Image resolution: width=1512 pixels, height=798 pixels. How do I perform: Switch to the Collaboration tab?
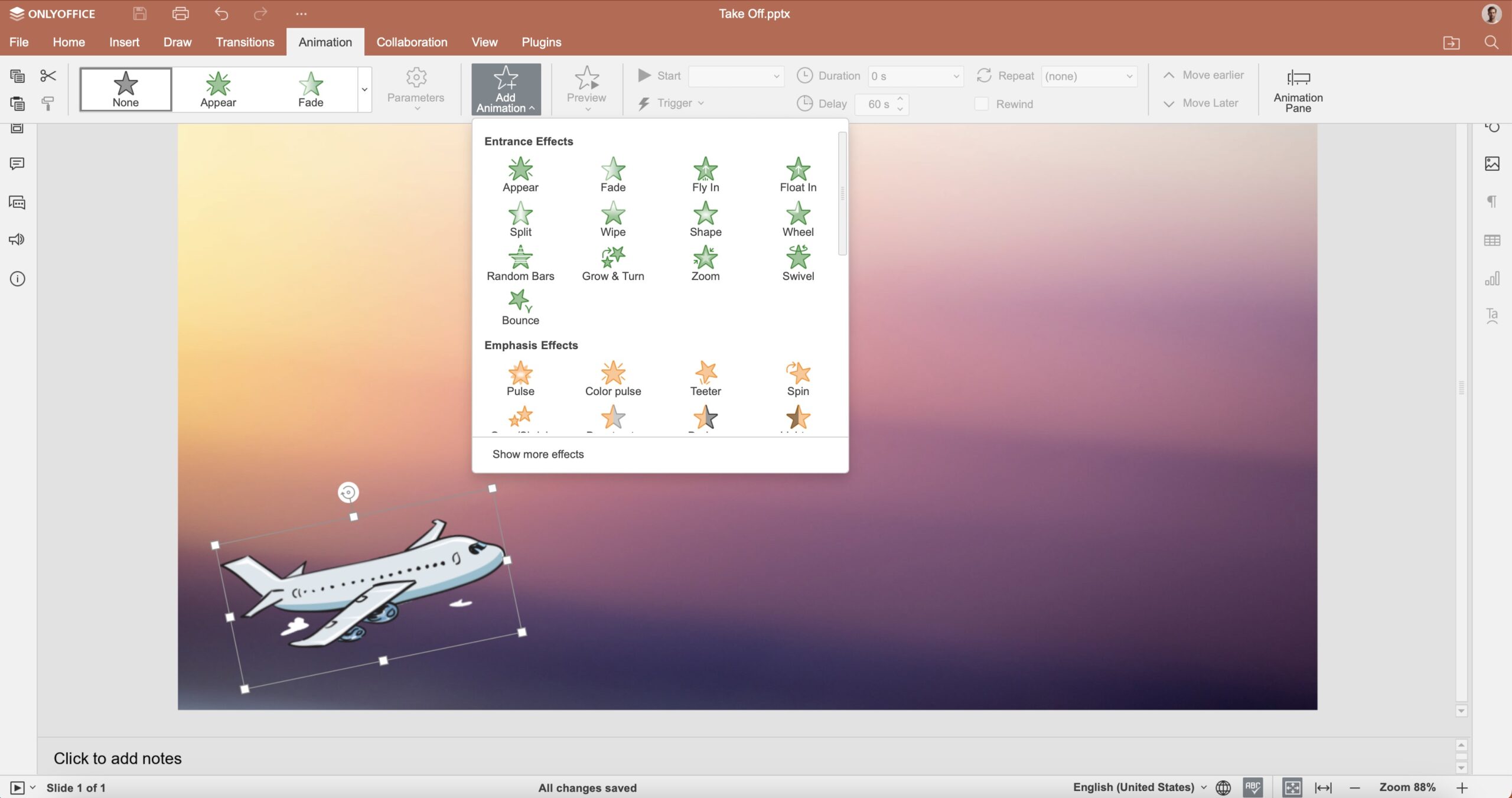pos(412,42)
